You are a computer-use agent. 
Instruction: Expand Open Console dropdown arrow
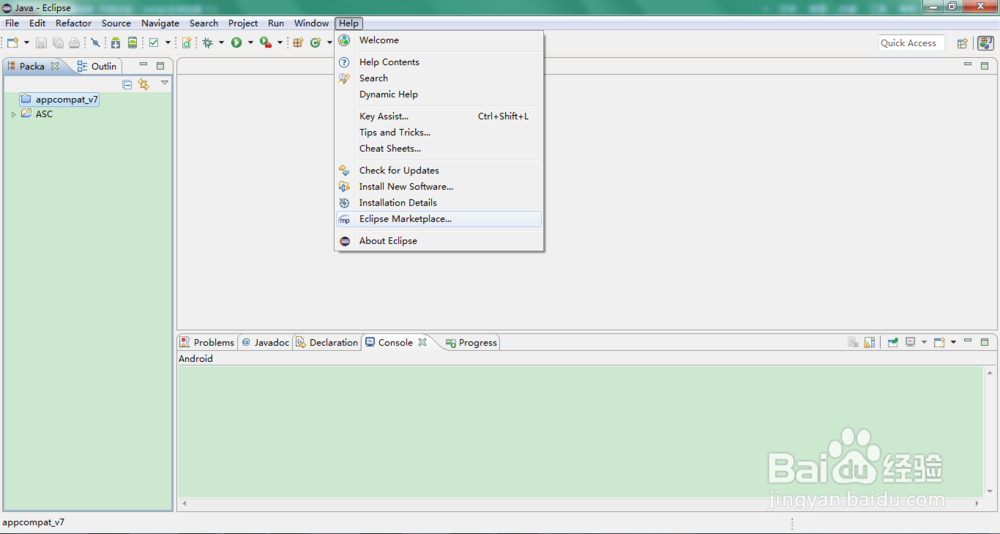[x=953, y=343]
